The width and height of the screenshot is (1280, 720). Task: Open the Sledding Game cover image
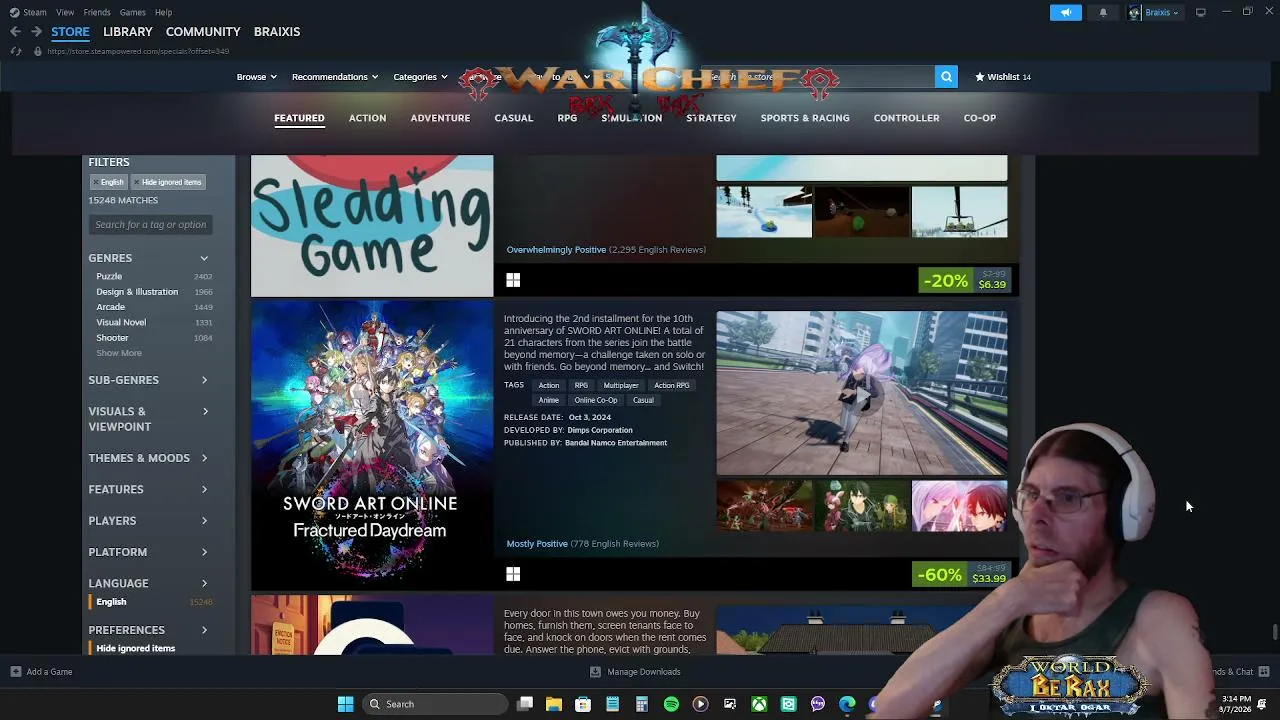coord(372,226)
